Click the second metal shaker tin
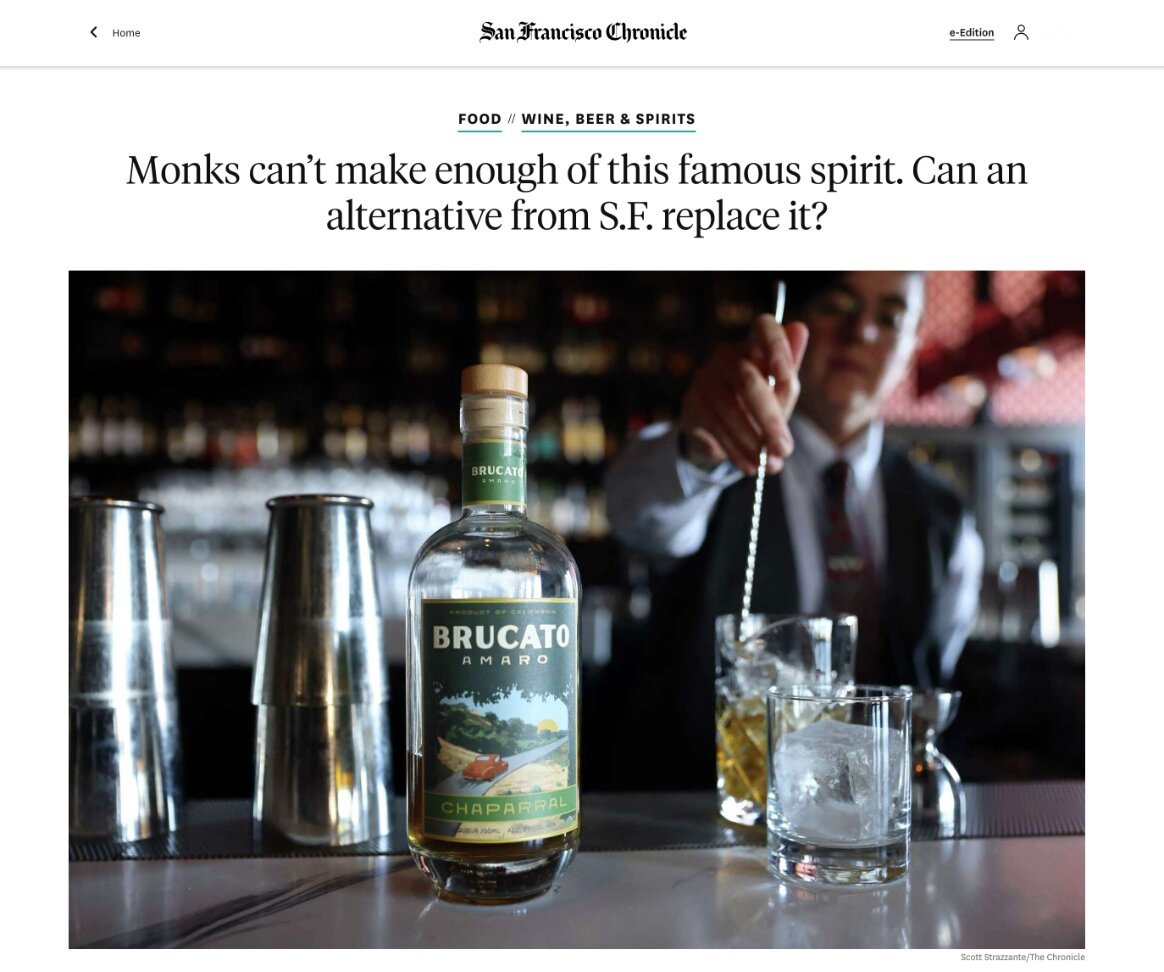Image resolution: width=1164 pixels, height=972 pixels. click(x=321, y=670)
